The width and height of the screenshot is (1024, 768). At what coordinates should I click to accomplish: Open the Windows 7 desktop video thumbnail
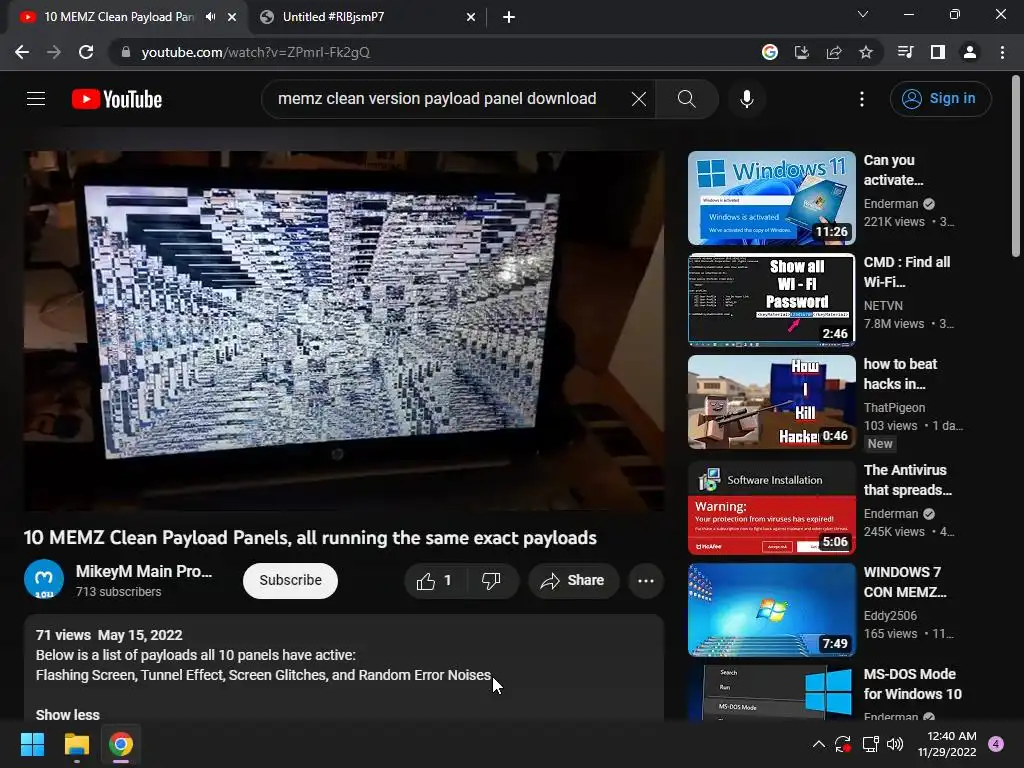pos(771,610)
